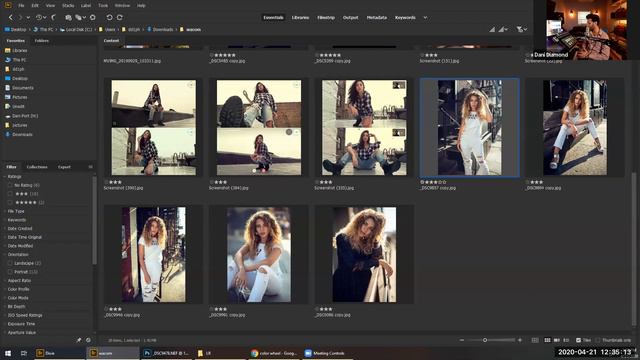The image size is (640, 360).
Task: Adjust the thumbnail size slider handle
Action: click(x=485, y=340)
